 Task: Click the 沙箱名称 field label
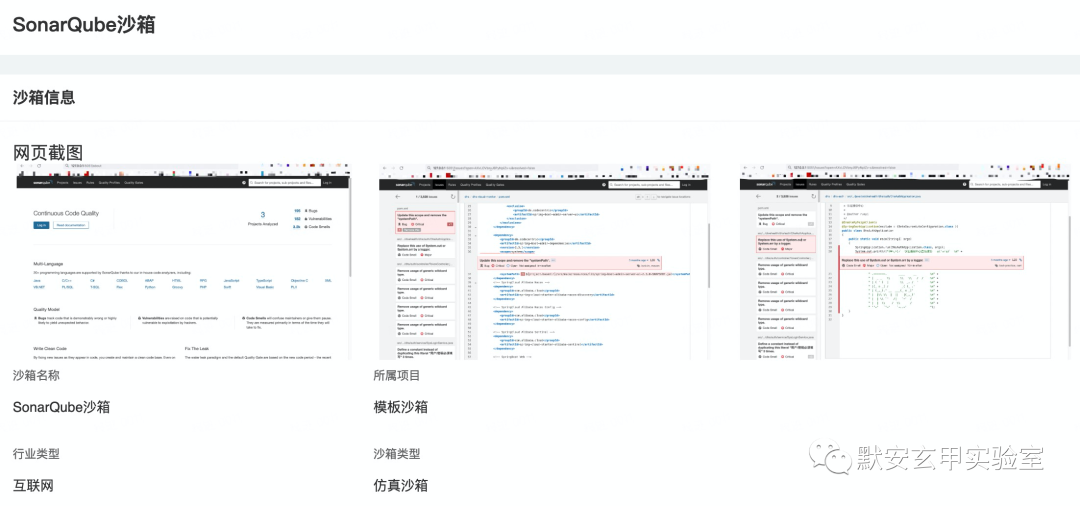coord(36,376)
